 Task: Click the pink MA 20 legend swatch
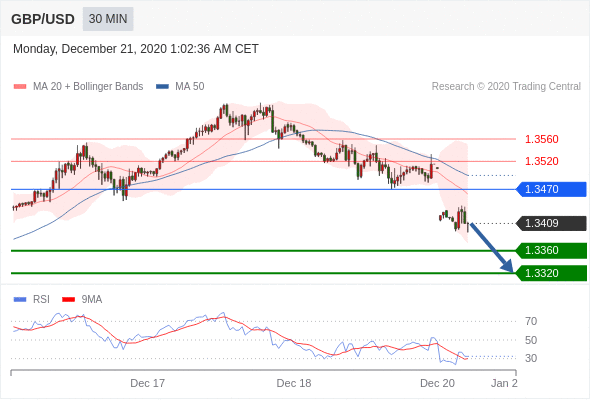pyautogui.click(x=20, y=87)
